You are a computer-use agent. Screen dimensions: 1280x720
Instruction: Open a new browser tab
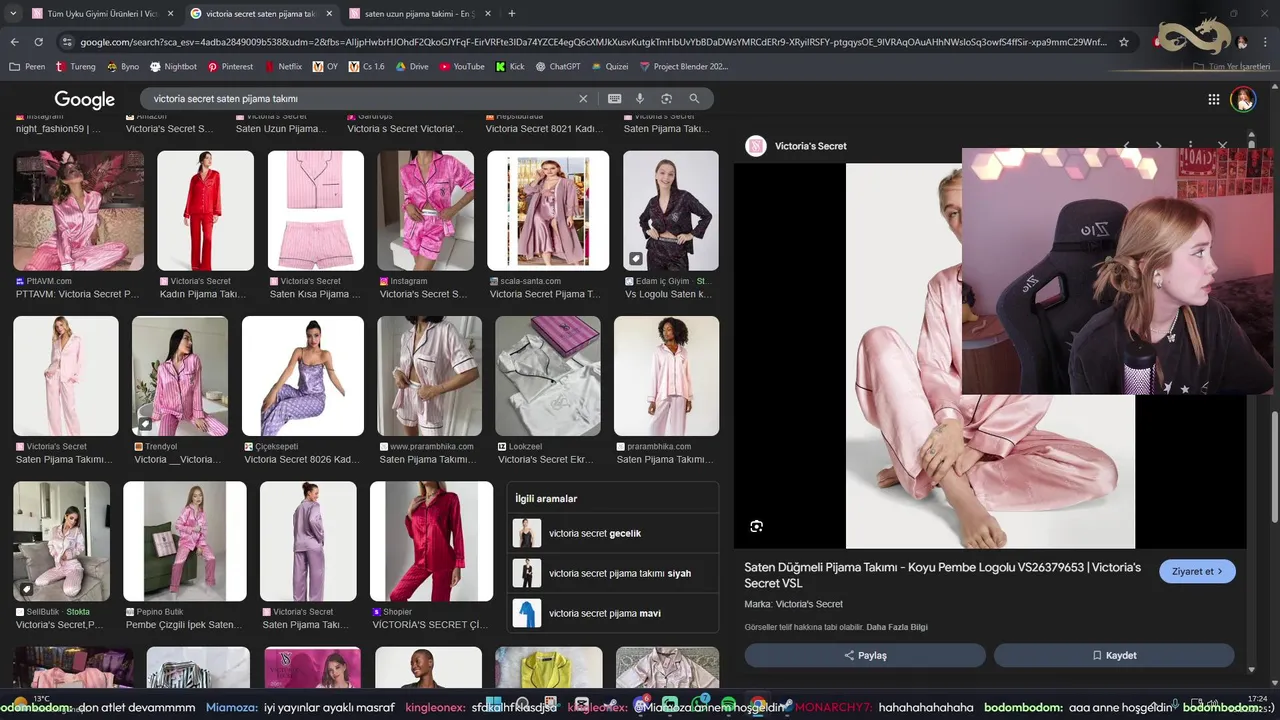[512, 14]
